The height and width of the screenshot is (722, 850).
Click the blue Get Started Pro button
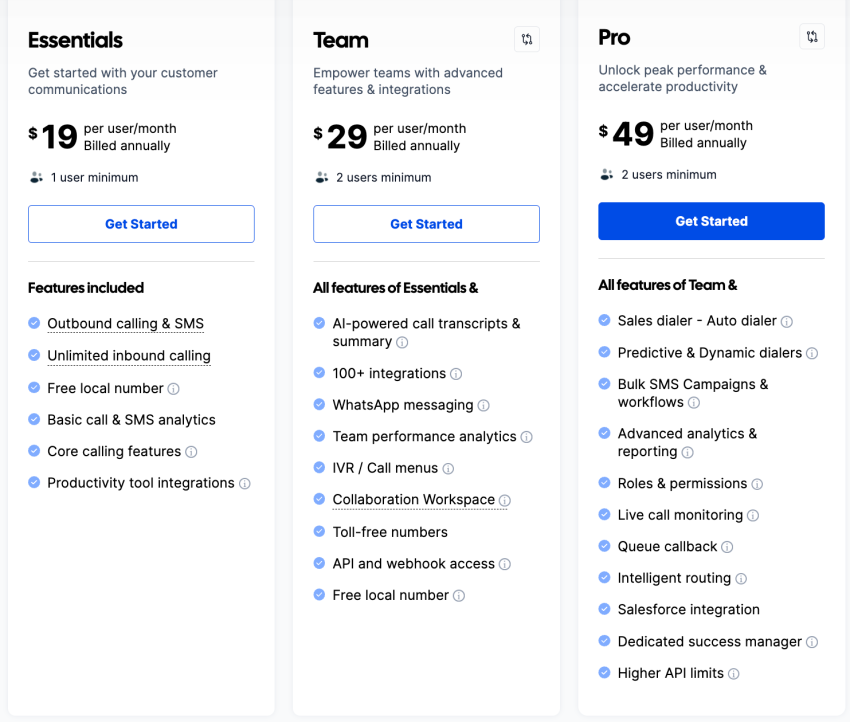(x=711, y=221)
